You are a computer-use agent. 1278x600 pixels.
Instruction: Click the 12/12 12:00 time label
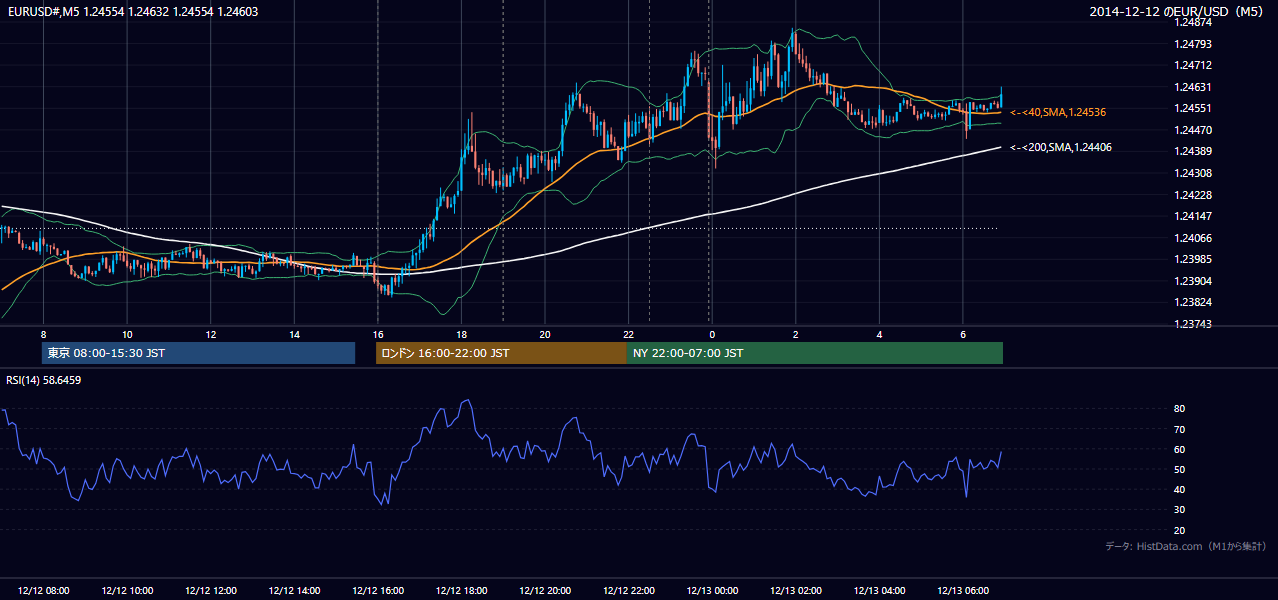point(210,591)
